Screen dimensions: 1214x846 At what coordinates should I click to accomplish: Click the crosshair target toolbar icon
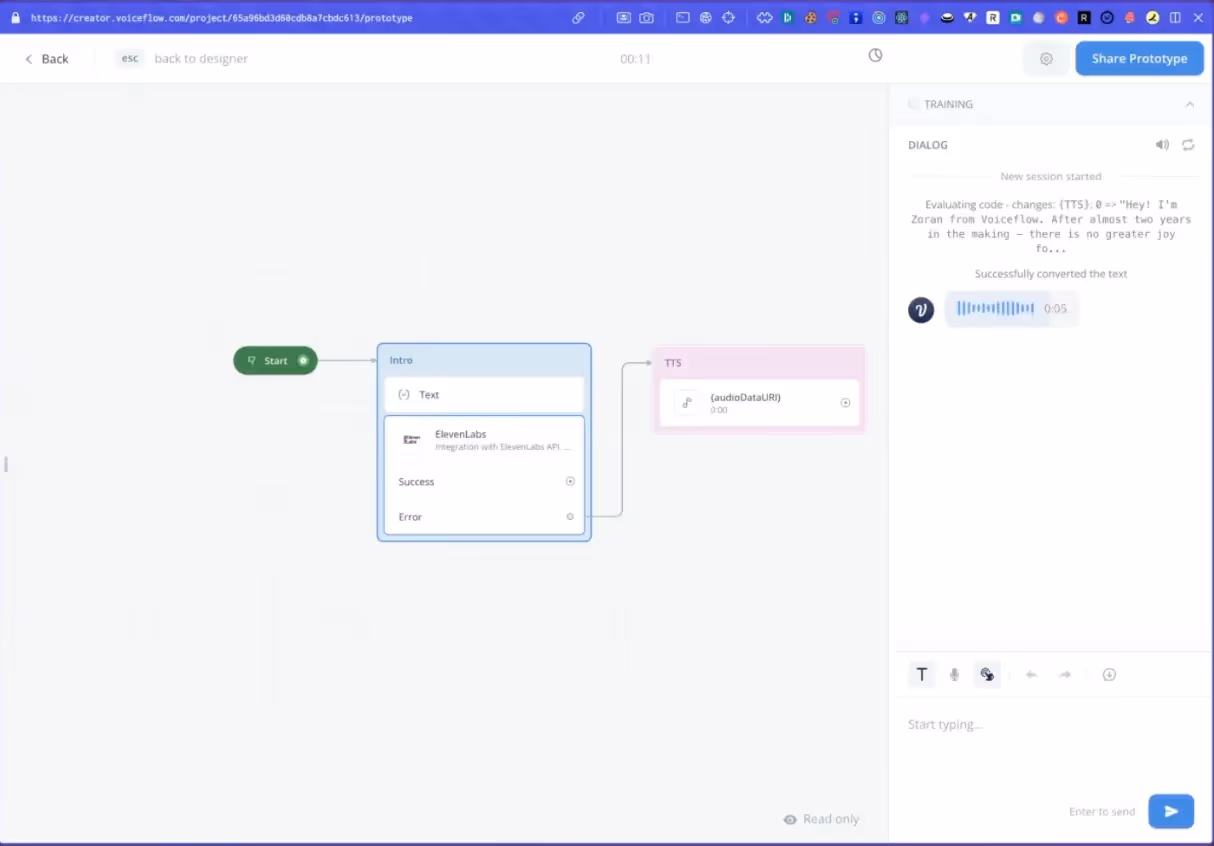[x=729, y=18]
